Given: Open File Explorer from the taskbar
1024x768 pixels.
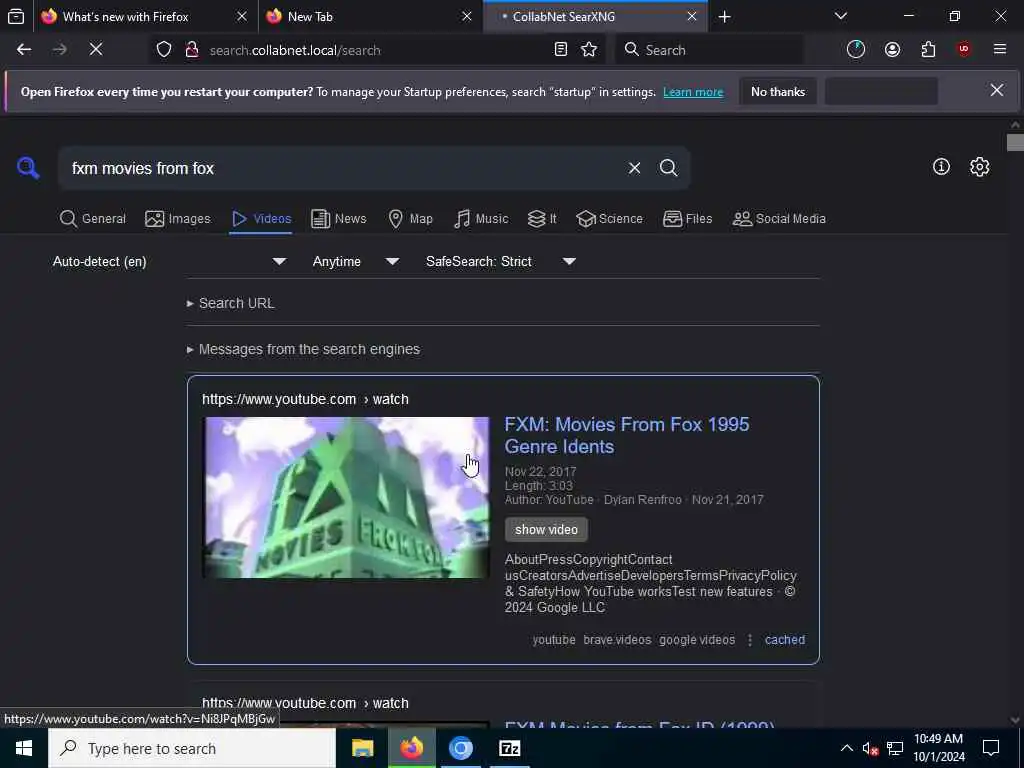Looking at the screenshot, I should click(362, 748).
